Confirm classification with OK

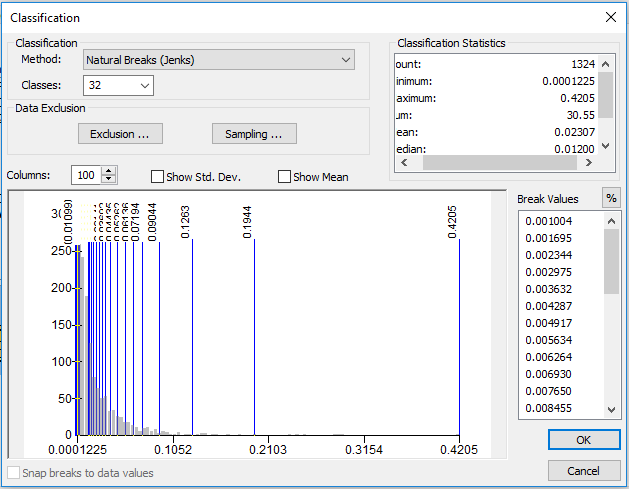point(584,440)
